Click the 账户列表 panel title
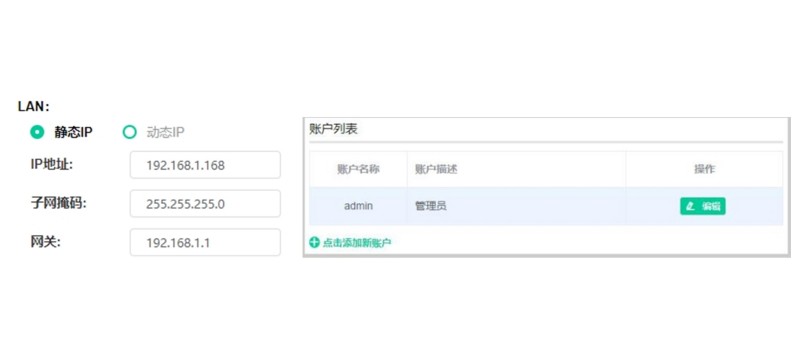This screenshot has width=800, height=361. (334, 130)
